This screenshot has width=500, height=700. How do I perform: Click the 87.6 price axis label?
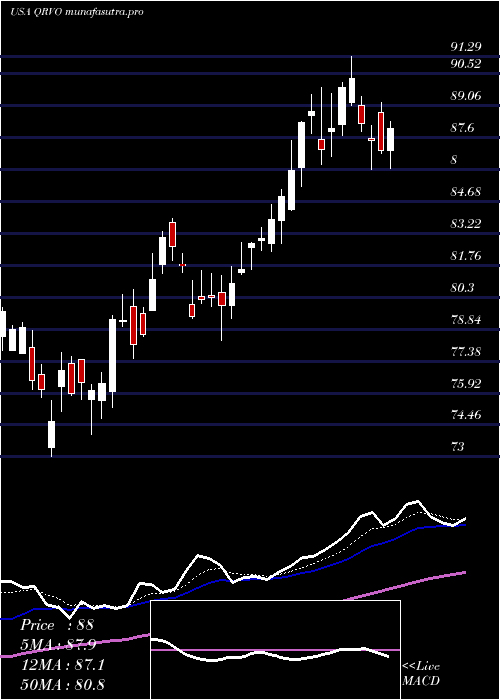(462, 128)
